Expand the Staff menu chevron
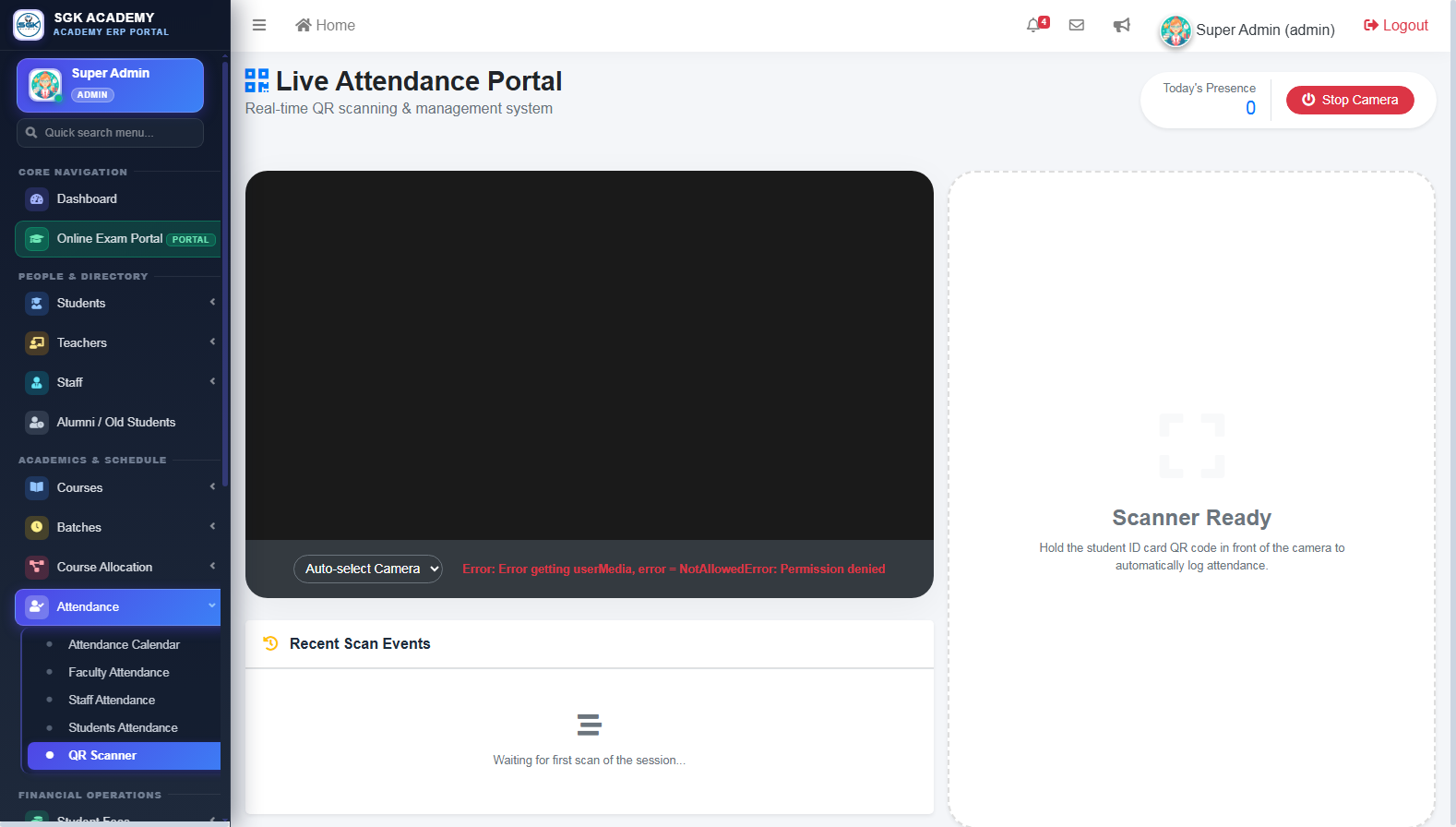This screenshot has width=1456, height=827. (x=212, y=381)
